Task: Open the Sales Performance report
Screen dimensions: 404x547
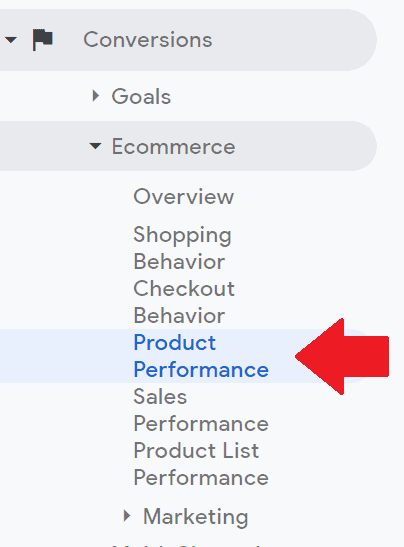Action: (201, 410)
